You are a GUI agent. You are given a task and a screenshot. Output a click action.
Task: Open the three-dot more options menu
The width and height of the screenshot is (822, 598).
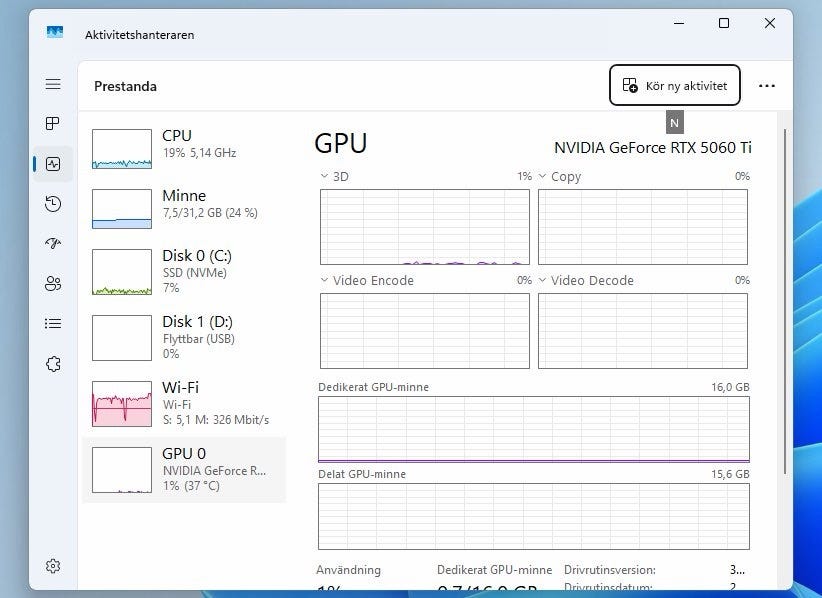pos(766,86)
